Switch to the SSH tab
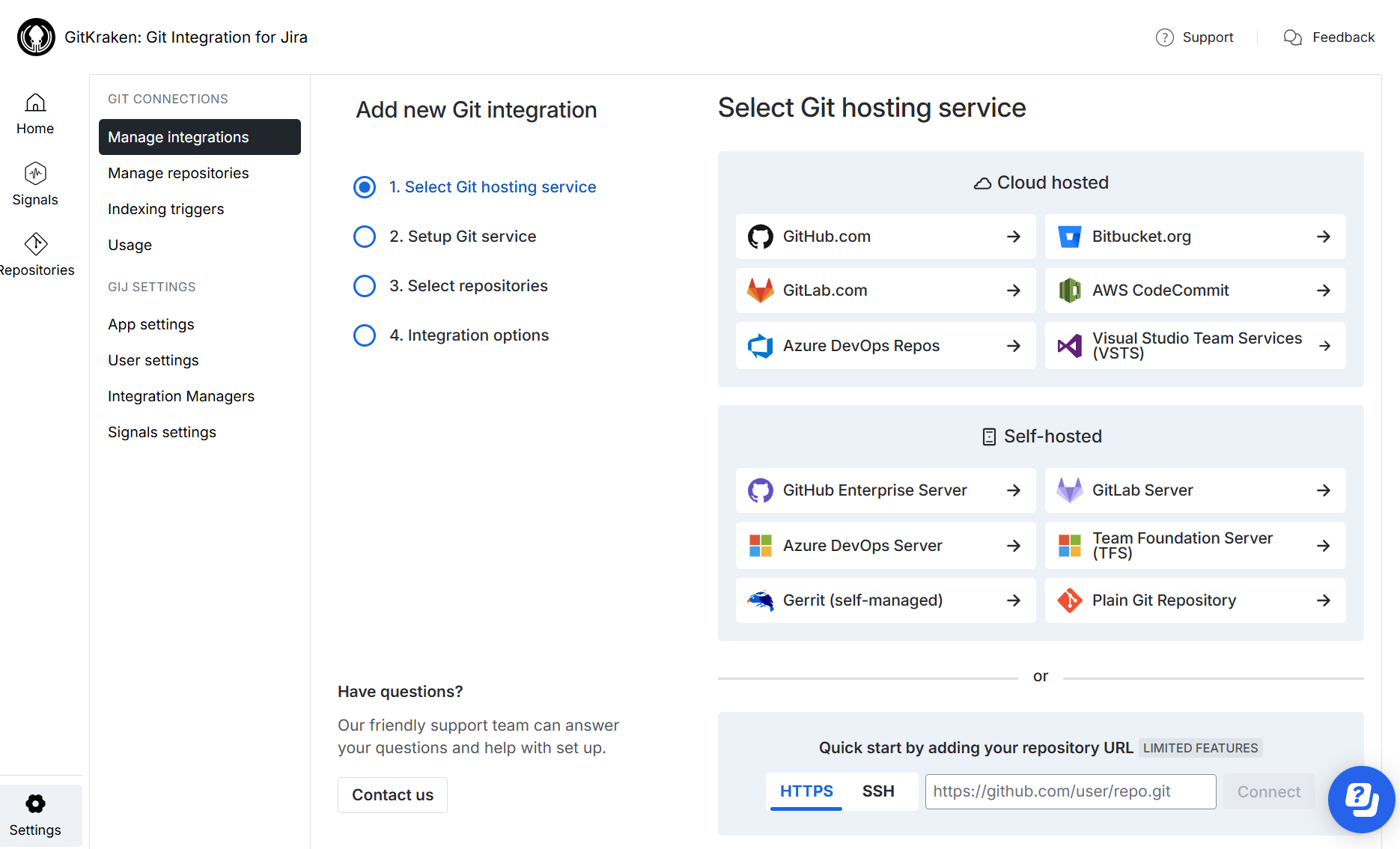The image size is (1400, 849). pyautogui.click(x=878, y=791)
